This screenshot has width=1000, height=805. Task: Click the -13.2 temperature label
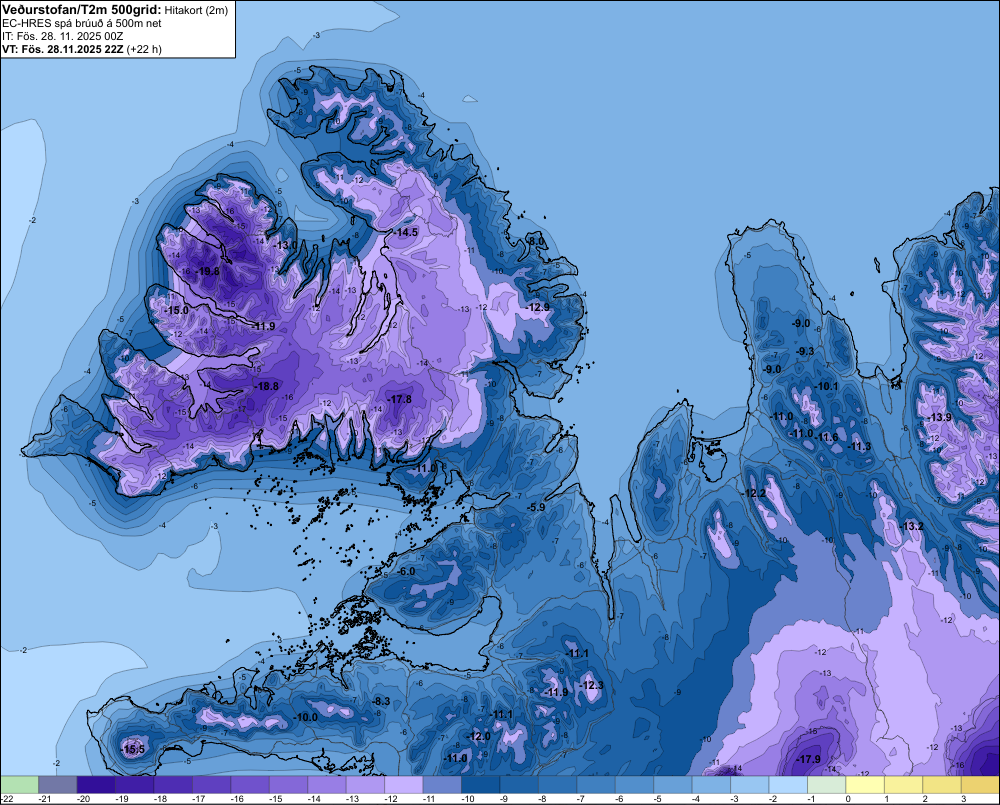913,526
